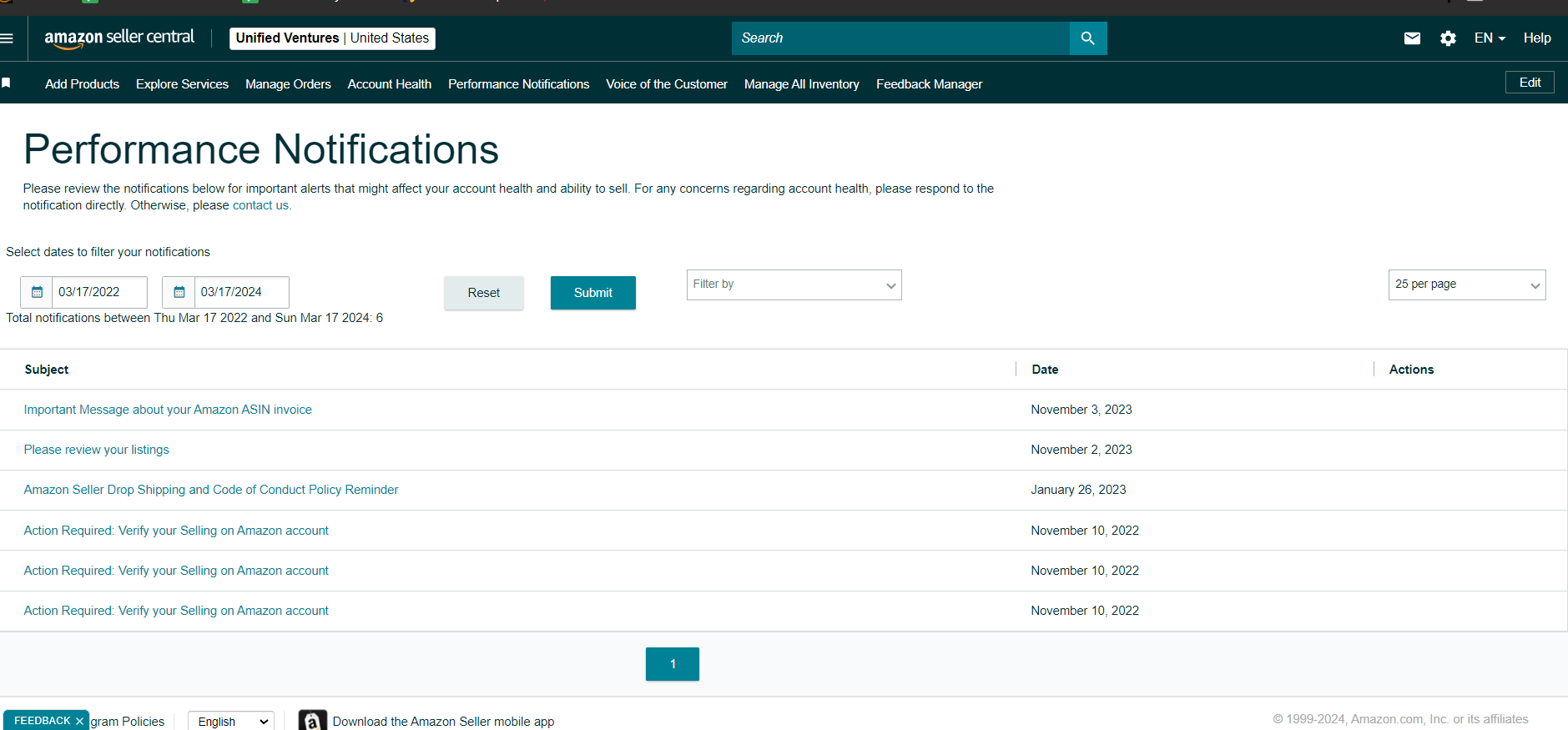The height and width of the screenshot is (730, 1568).
Task: Click the date November 2, 2023
Action: pos(1081,450)
